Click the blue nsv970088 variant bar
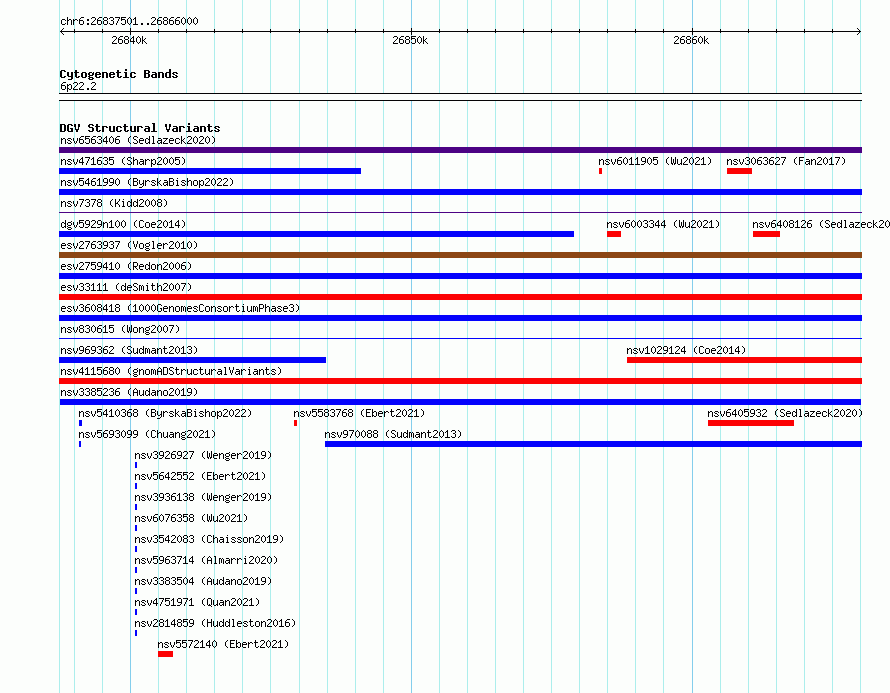The height and width of the screenshot is (693, 890). click(x=593, y=444)
